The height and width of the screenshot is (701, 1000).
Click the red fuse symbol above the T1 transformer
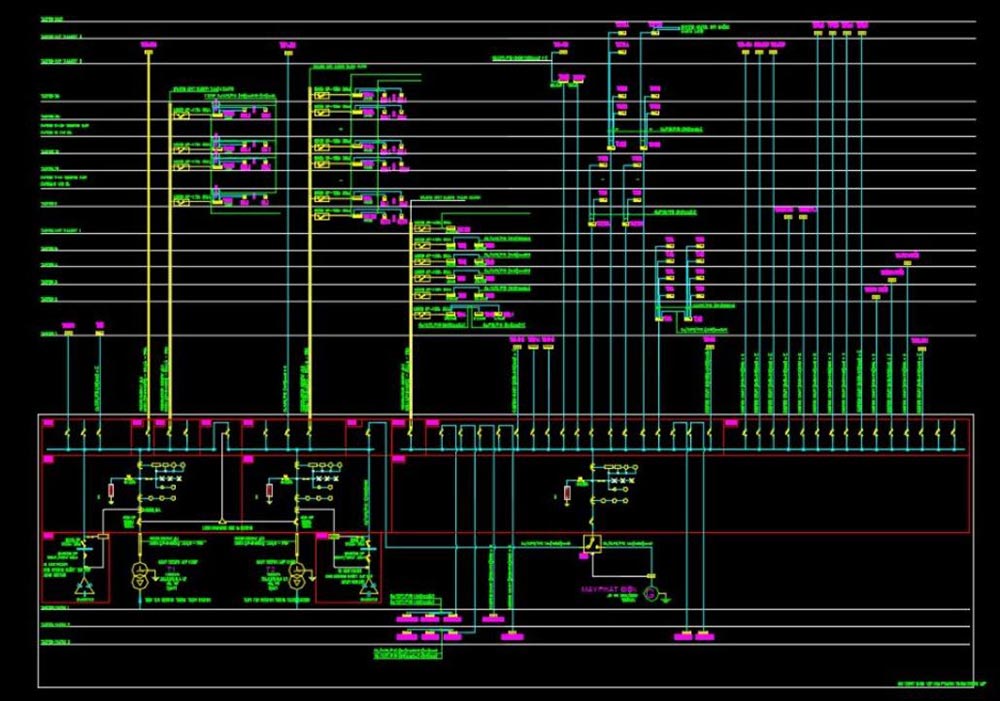[x=112, y=491]
